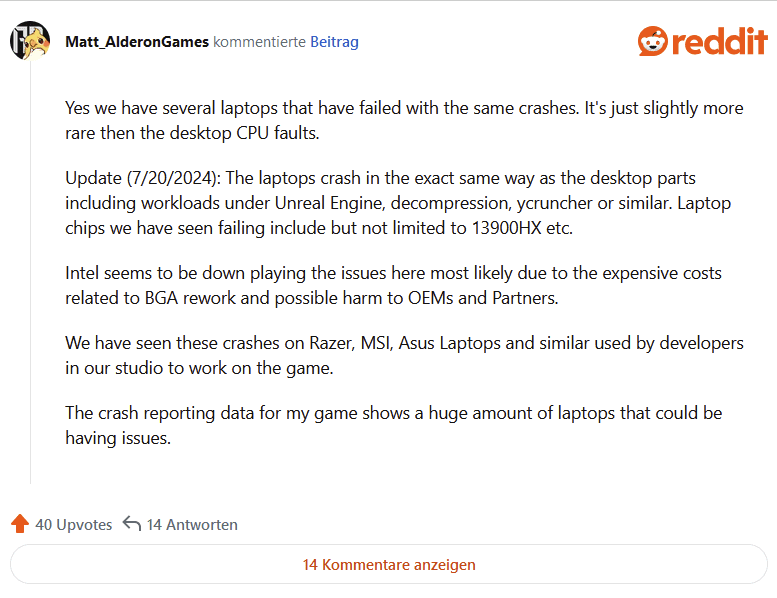
Task: Click the word kommentierte in the header
Action: (259, 42)
